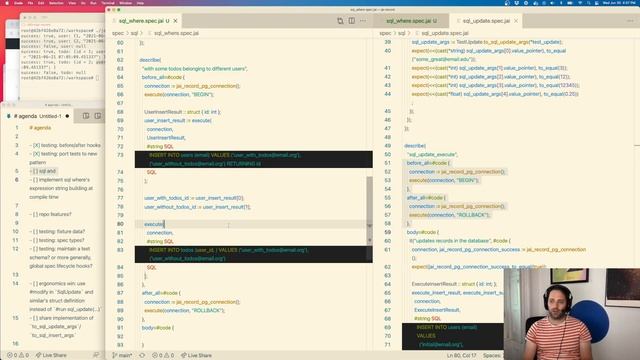
Task: Click synchronize changes icon in status bar
Action: click(142, 355)
